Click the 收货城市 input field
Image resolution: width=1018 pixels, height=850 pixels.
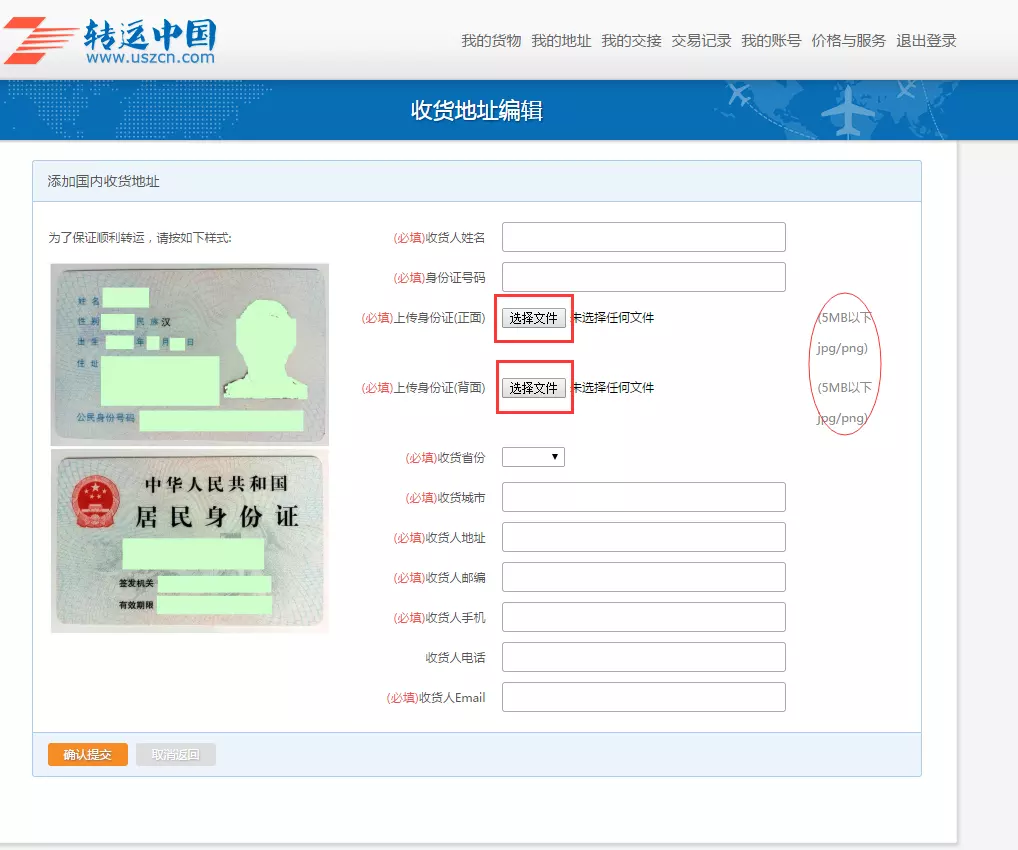click(x=643, y=497)
